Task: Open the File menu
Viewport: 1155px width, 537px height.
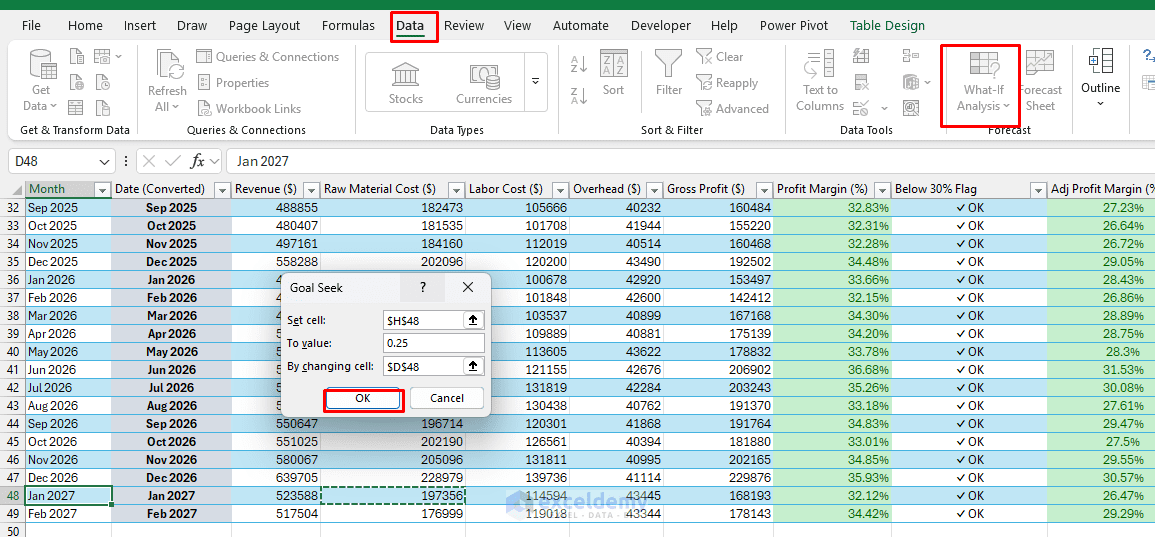Action: click(32, 26)
